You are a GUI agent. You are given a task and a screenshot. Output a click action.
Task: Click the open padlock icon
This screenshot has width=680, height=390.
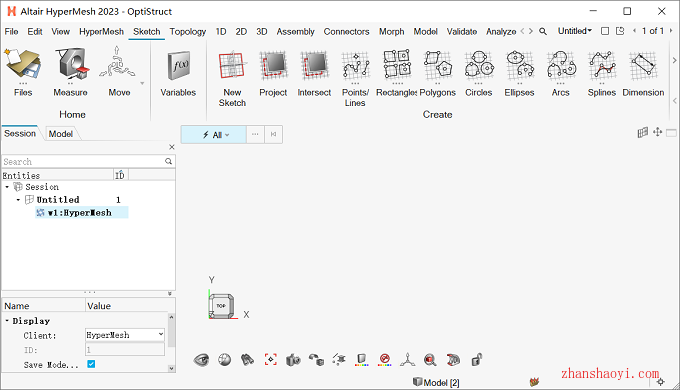[x=477, y=360]
